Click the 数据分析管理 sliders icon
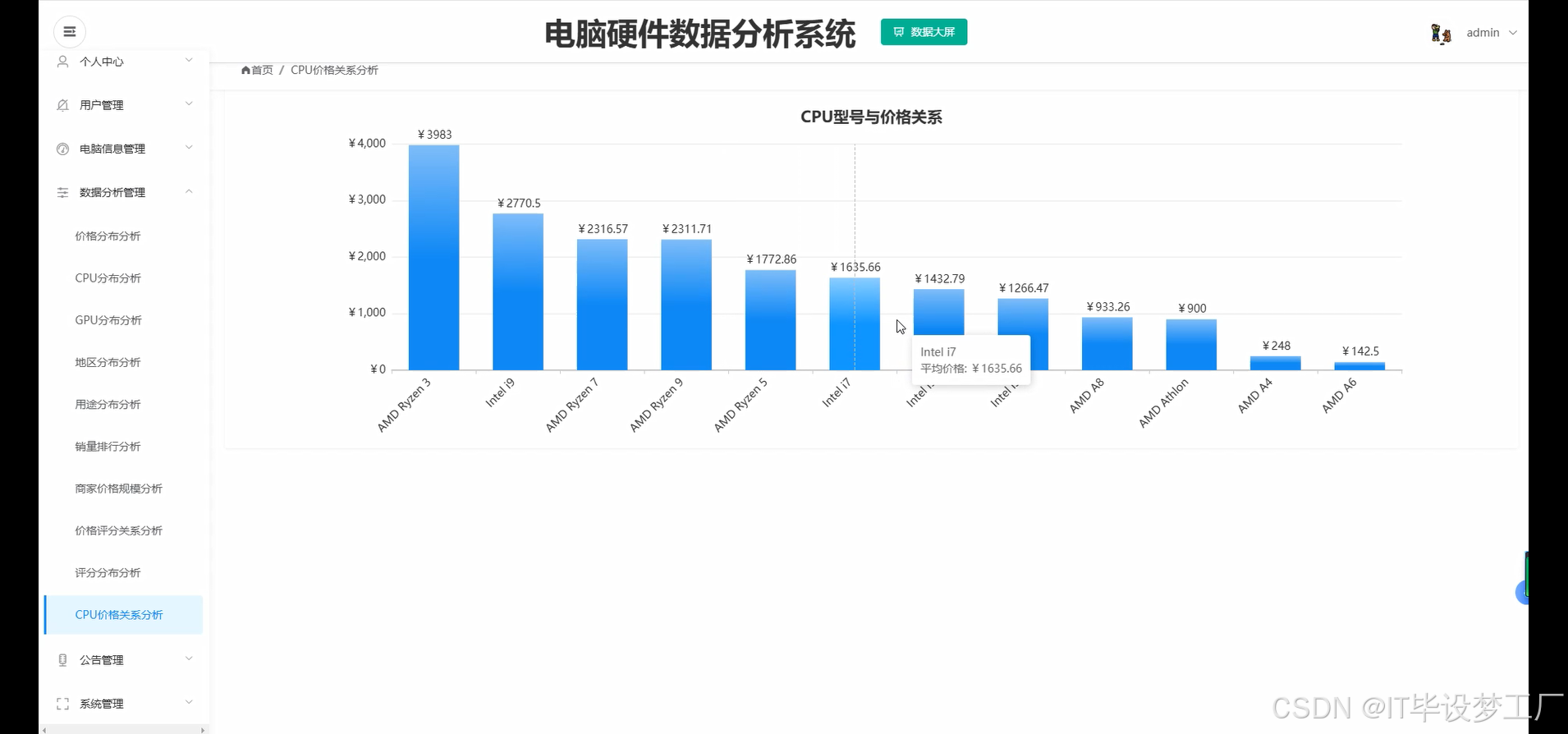 pyautogui.click(x=62, y=192)
